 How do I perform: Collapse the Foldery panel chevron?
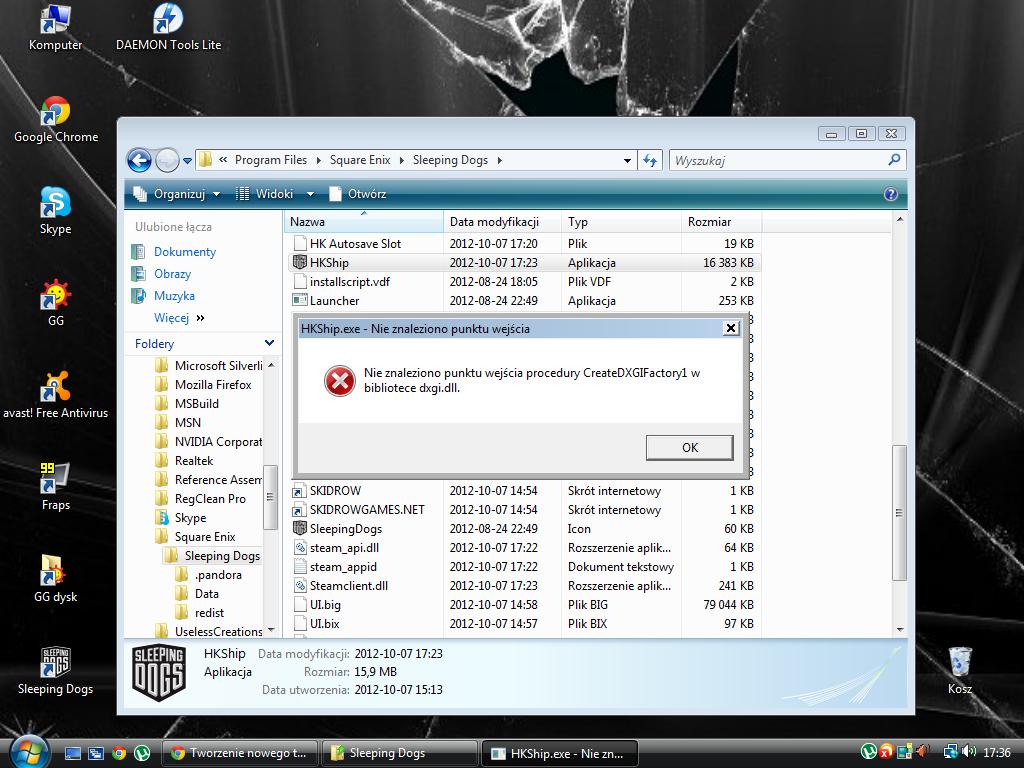269,343
